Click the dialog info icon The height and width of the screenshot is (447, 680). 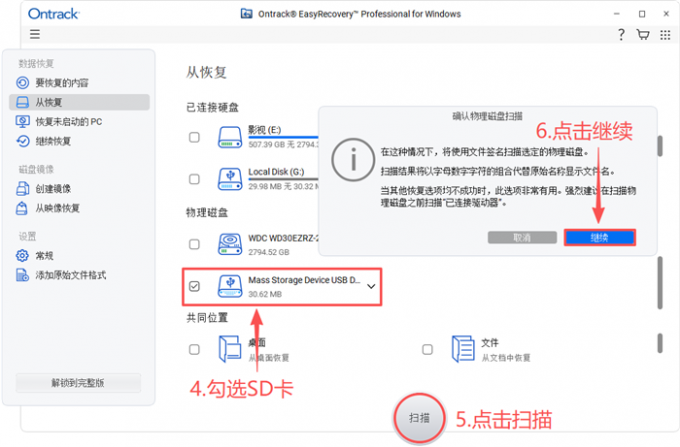click(353, 160)
